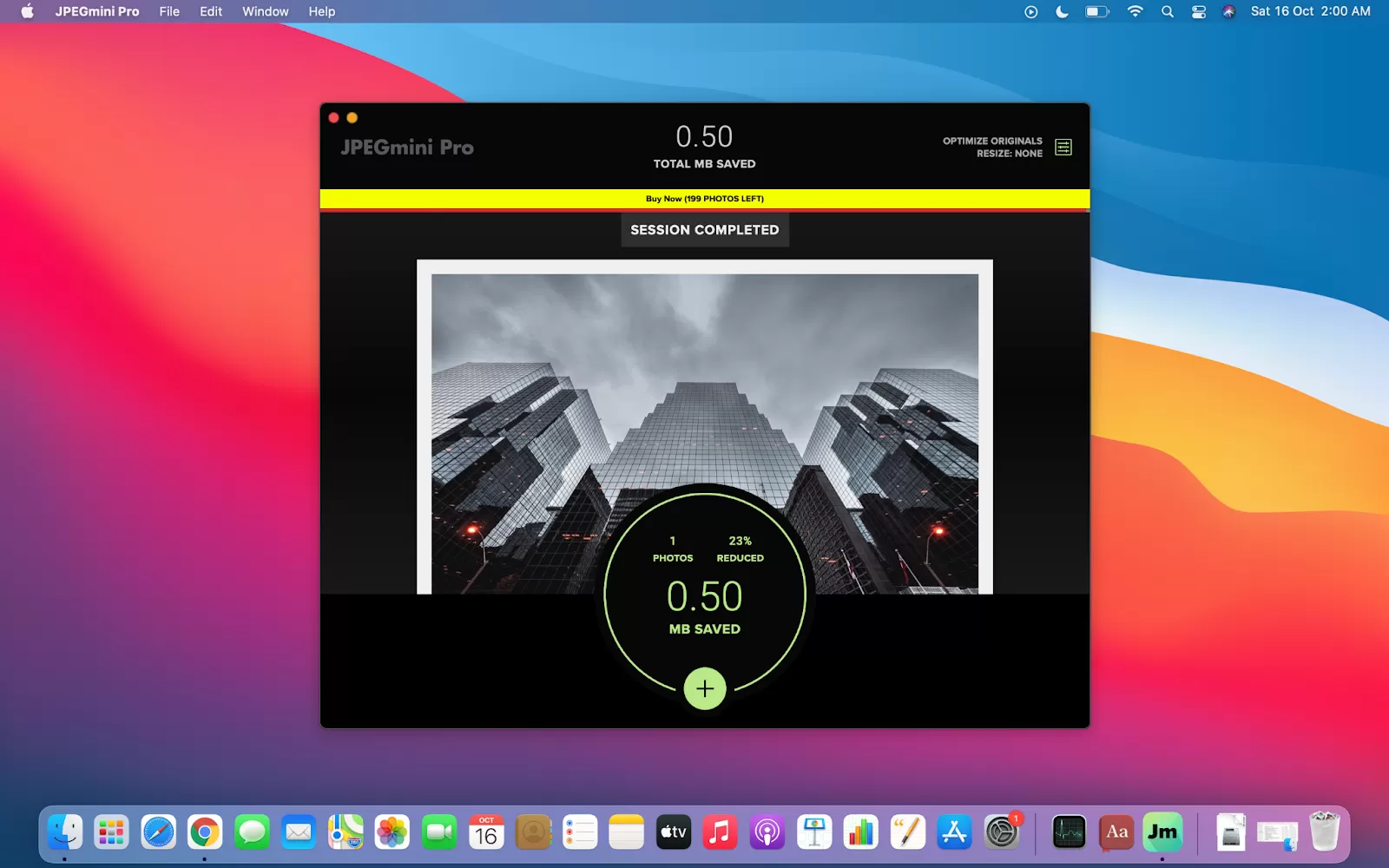Image resolution: width=1389 pixels, height=868 pixels.
Task: Open the JPEGmini Pro application menu
Action: [x=97, y=11]
